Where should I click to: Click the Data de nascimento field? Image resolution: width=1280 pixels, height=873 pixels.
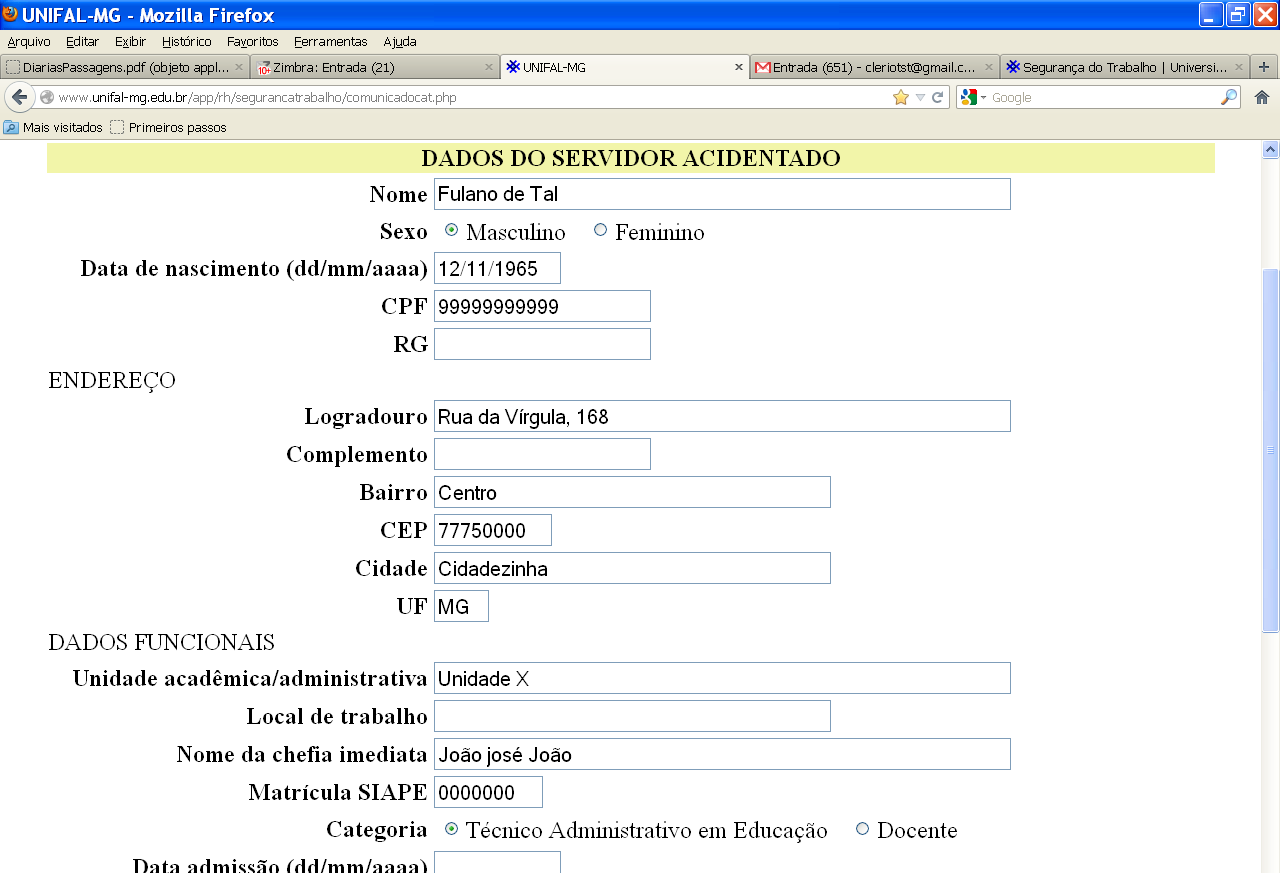497,268
